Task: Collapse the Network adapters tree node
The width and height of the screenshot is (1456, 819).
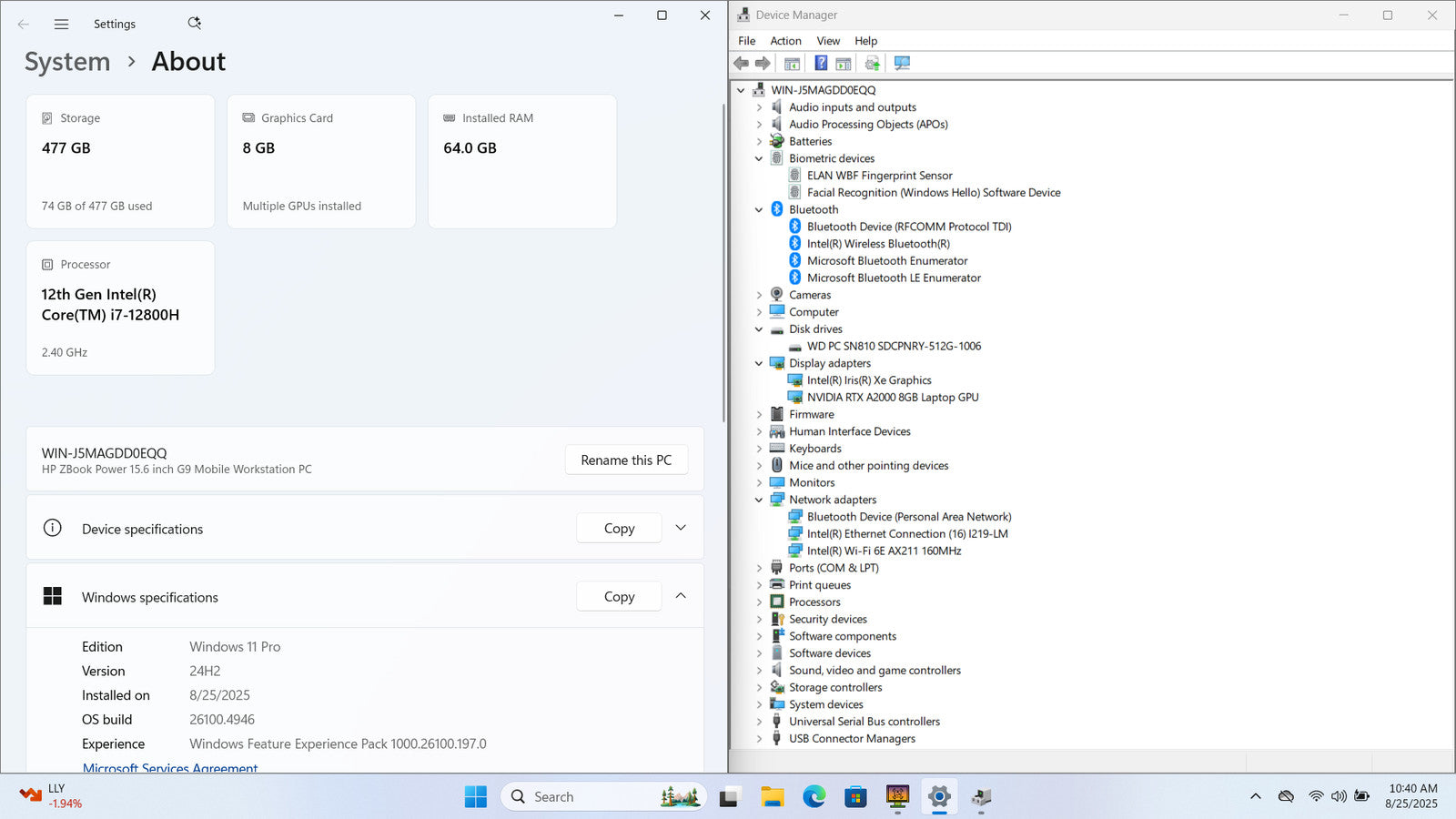Action: (x=759, y=500)
